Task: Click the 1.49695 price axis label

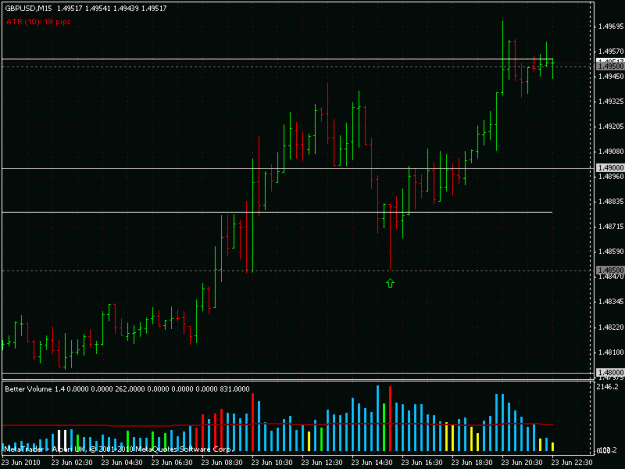Action: [611, 26]
